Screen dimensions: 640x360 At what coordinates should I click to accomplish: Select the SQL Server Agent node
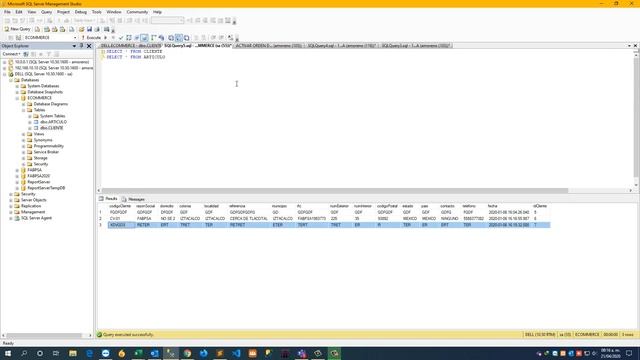pyautogui.click(x=36, y=218)
